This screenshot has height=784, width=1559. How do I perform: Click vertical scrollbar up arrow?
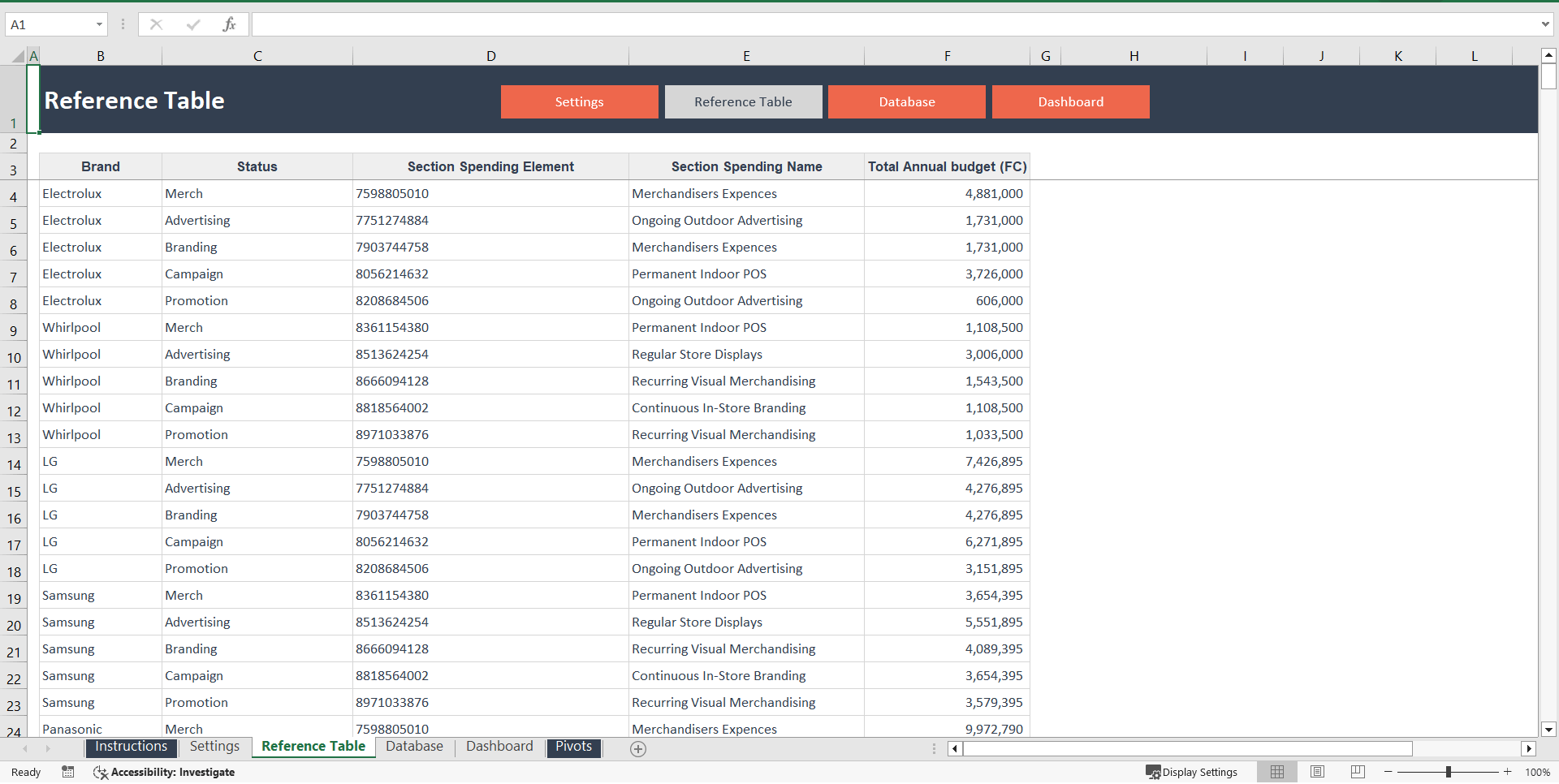tap(1548, 56)
